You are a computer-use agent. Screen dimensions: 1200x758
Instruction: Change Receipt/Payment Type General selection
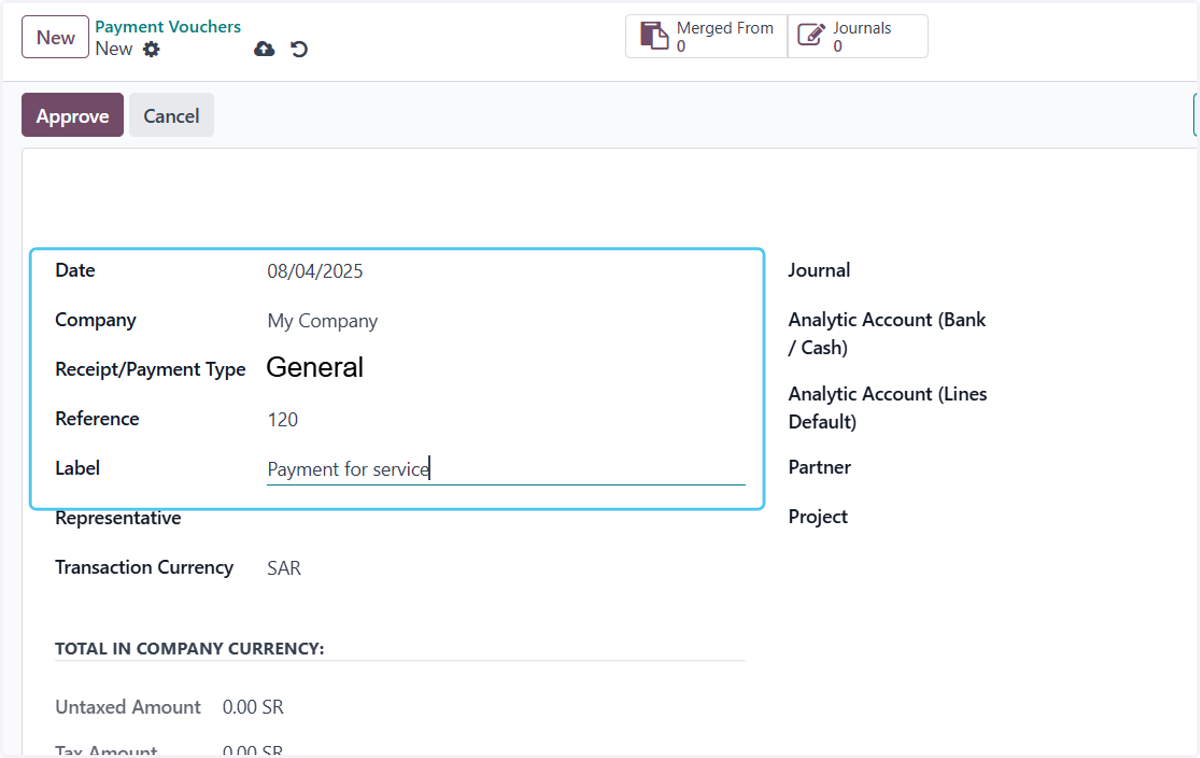(506, 368)
